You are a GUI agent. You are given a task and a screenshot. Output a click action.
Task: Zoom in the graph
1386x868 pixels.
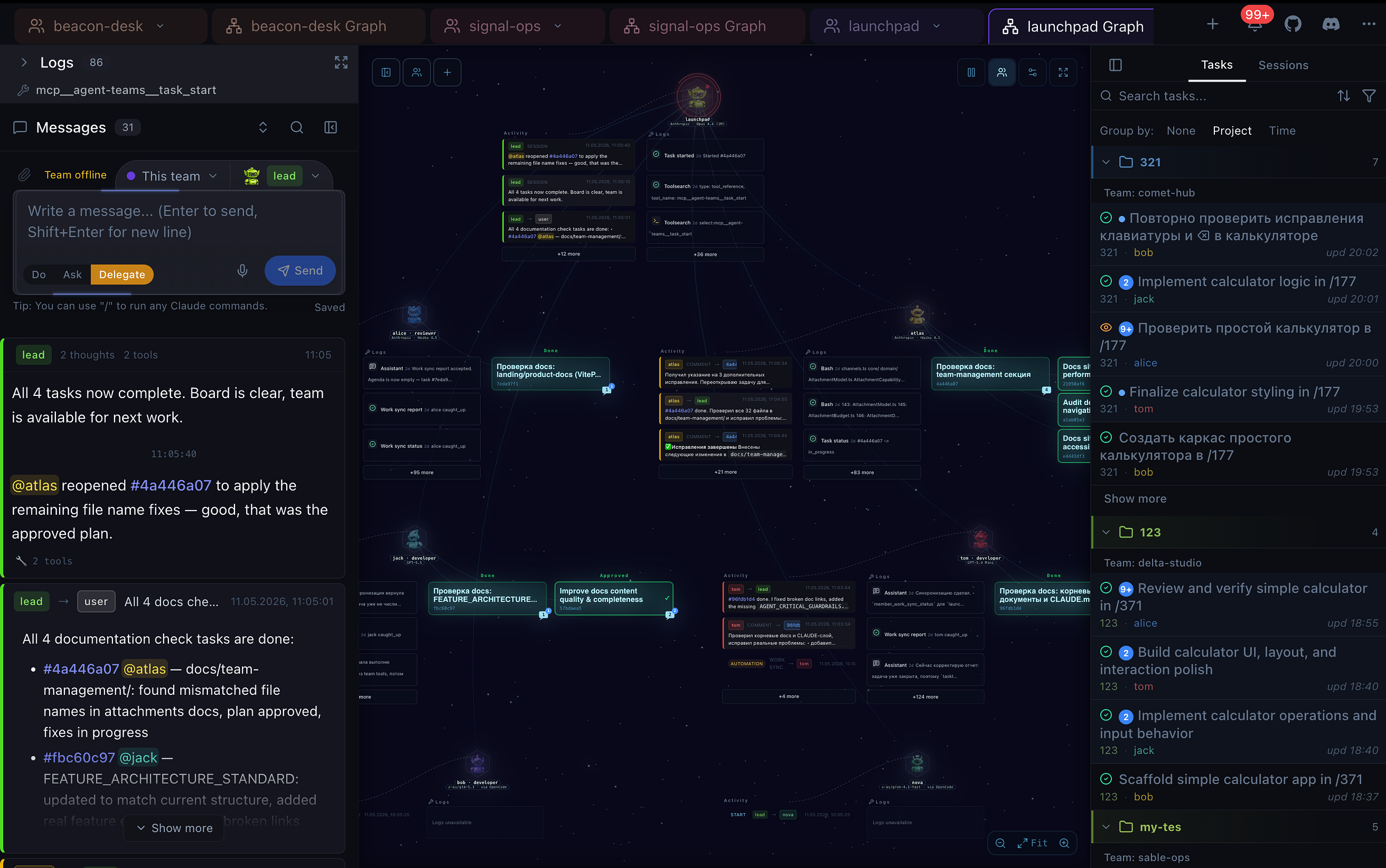(1065, 843)
